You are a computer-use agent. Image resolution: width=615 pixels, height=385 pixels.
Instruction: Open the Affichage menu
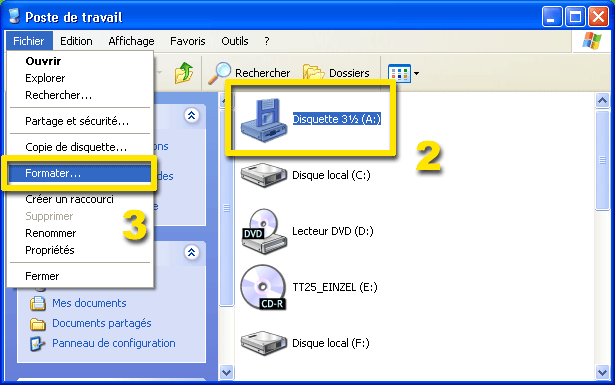pyautogui.click(x=131, y=41)
